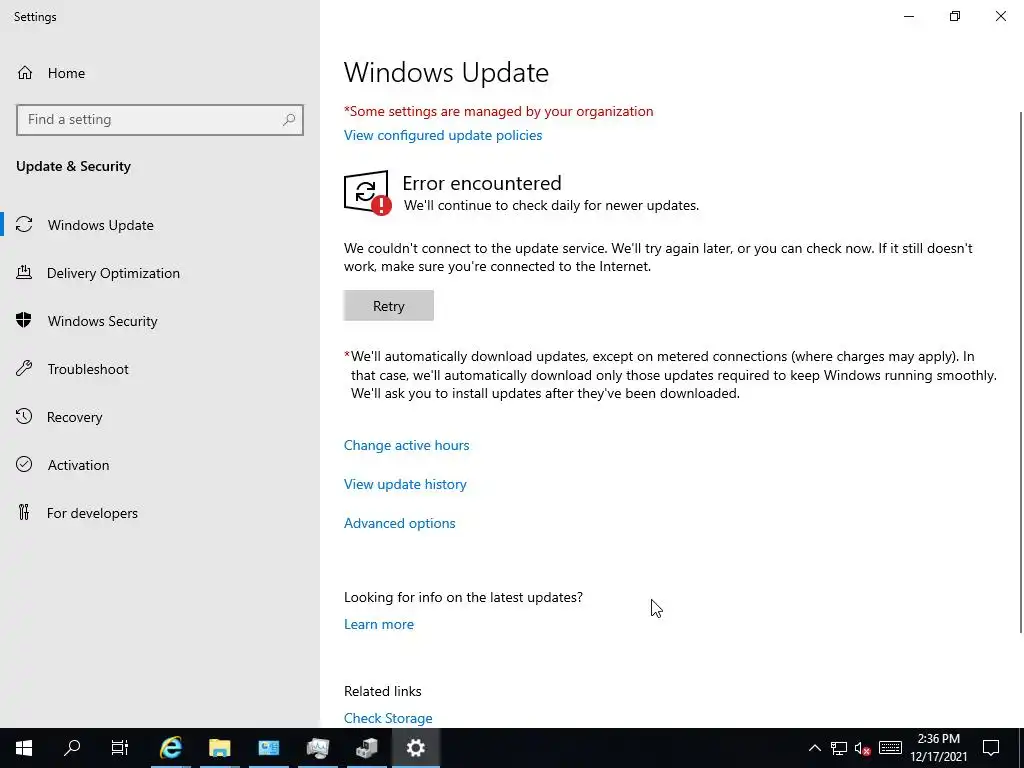Switch to the monitor chart app on taskbar

317,748
